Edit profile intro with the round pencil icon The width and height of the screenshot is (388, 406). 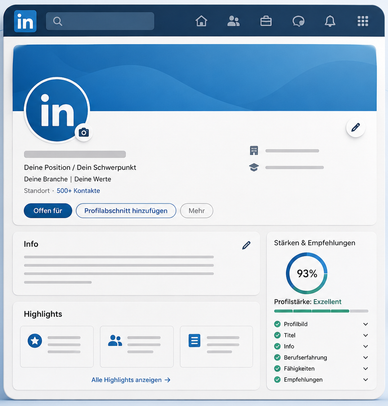pos(355,127)
